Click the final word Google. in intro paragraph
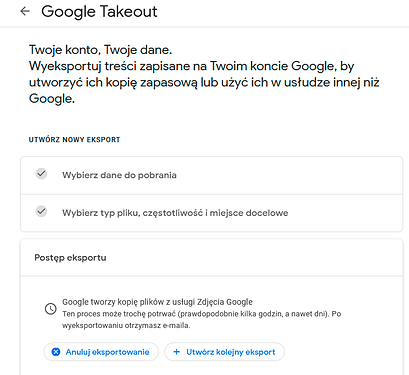The image size is (409, 375). click(x=52, y=99)
